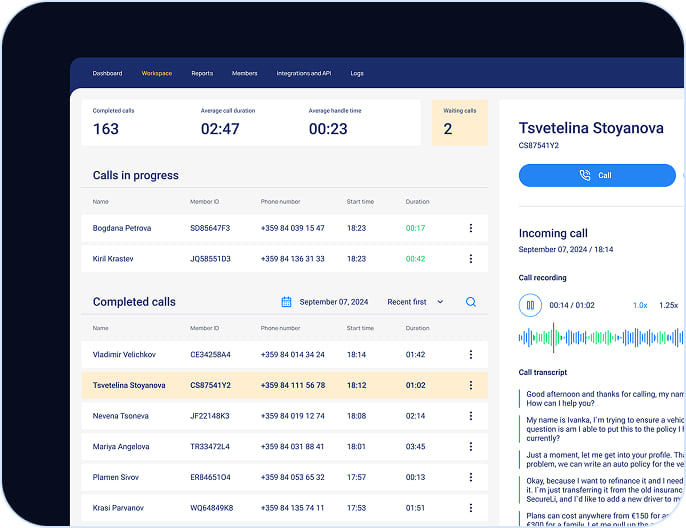The width and height of the screenshot is (686, 528).
Task: Click member ID JF22148K3
Action: (210, 416)
